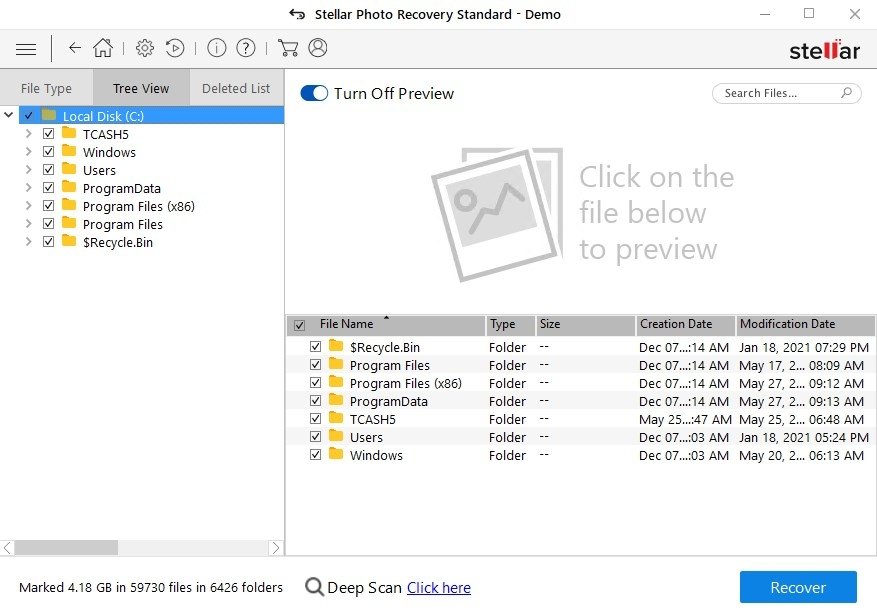Screen dimensions: 877x616
Task: Open the info icon
Action: coord(216,48)
